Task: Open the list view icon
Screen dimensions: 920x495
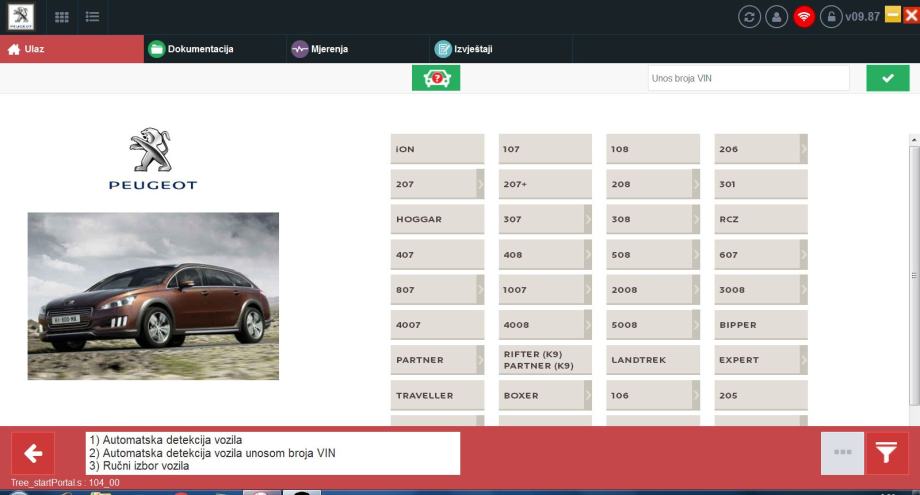Action: pos(92,16)
